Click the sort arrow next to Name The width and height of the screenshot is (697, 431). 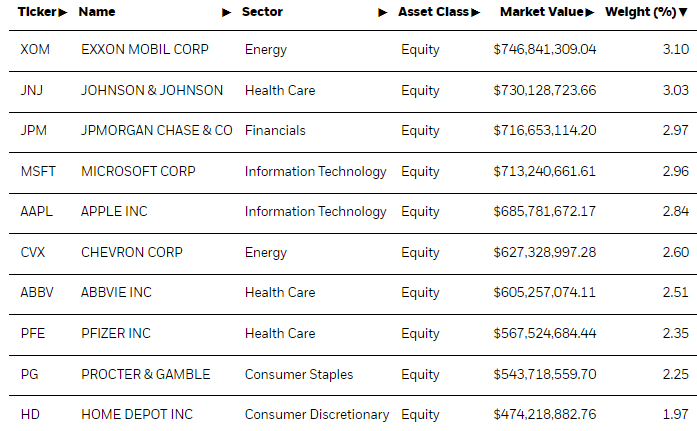point(227,12)
